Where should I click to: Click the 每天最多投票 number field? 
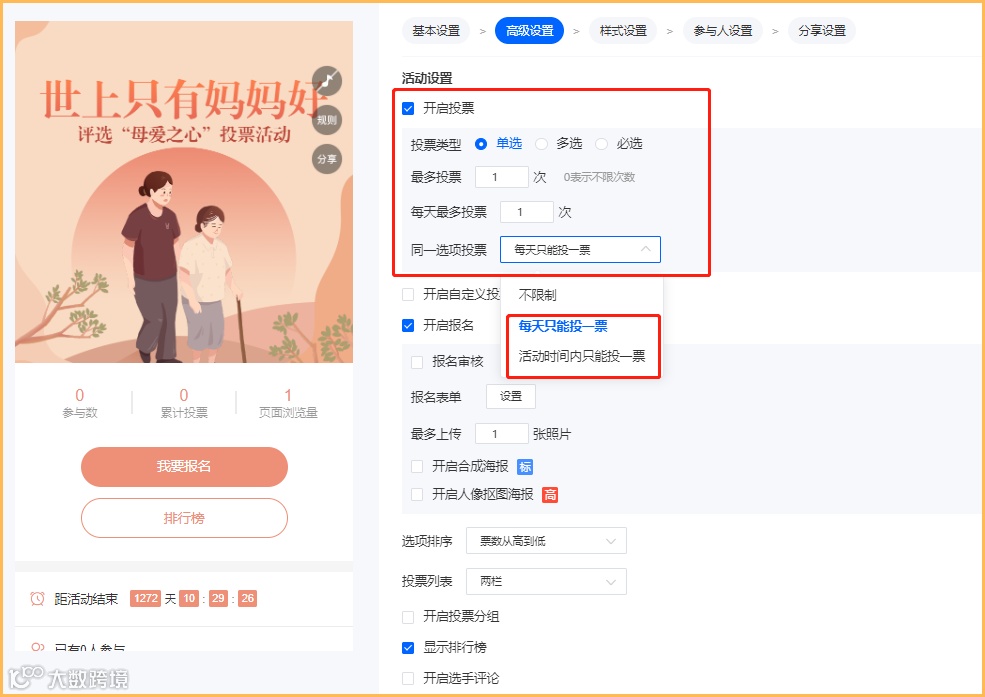pos(526,212)
